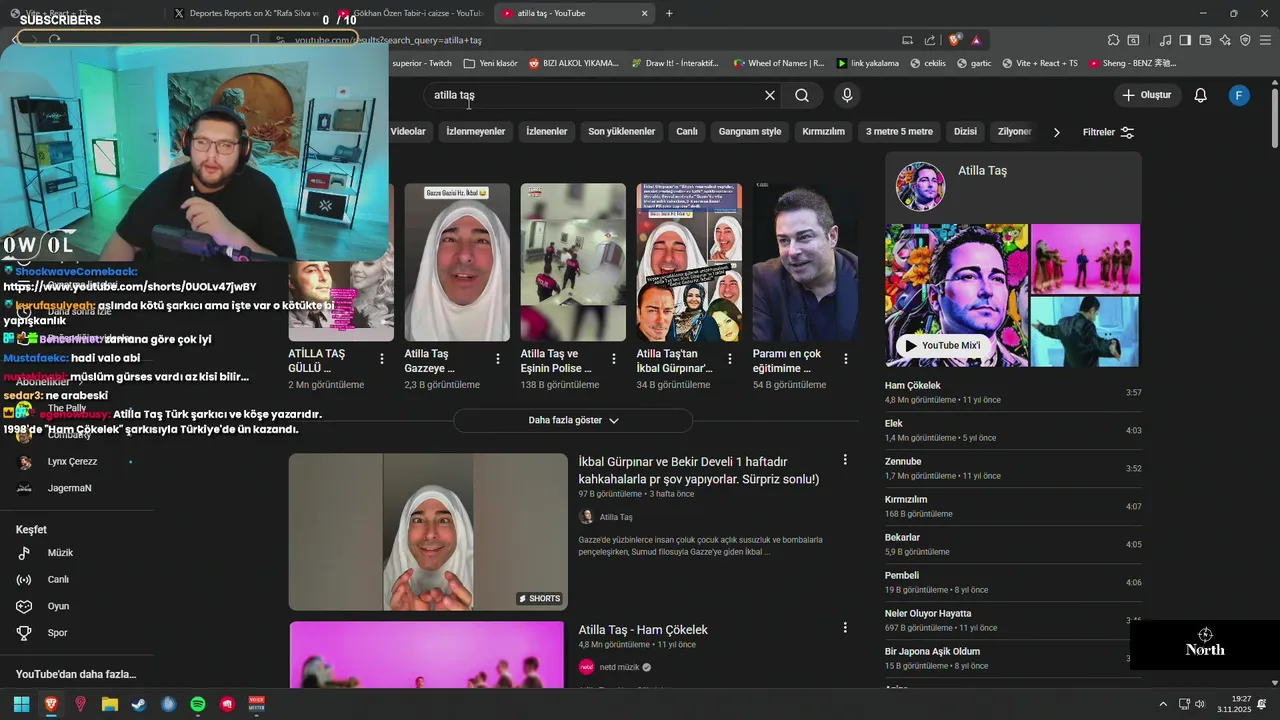This screenshot has height=720, width=1280.
Task: Open the account avatar menu
Action: pyautogui.click(x=1239, y=95)
